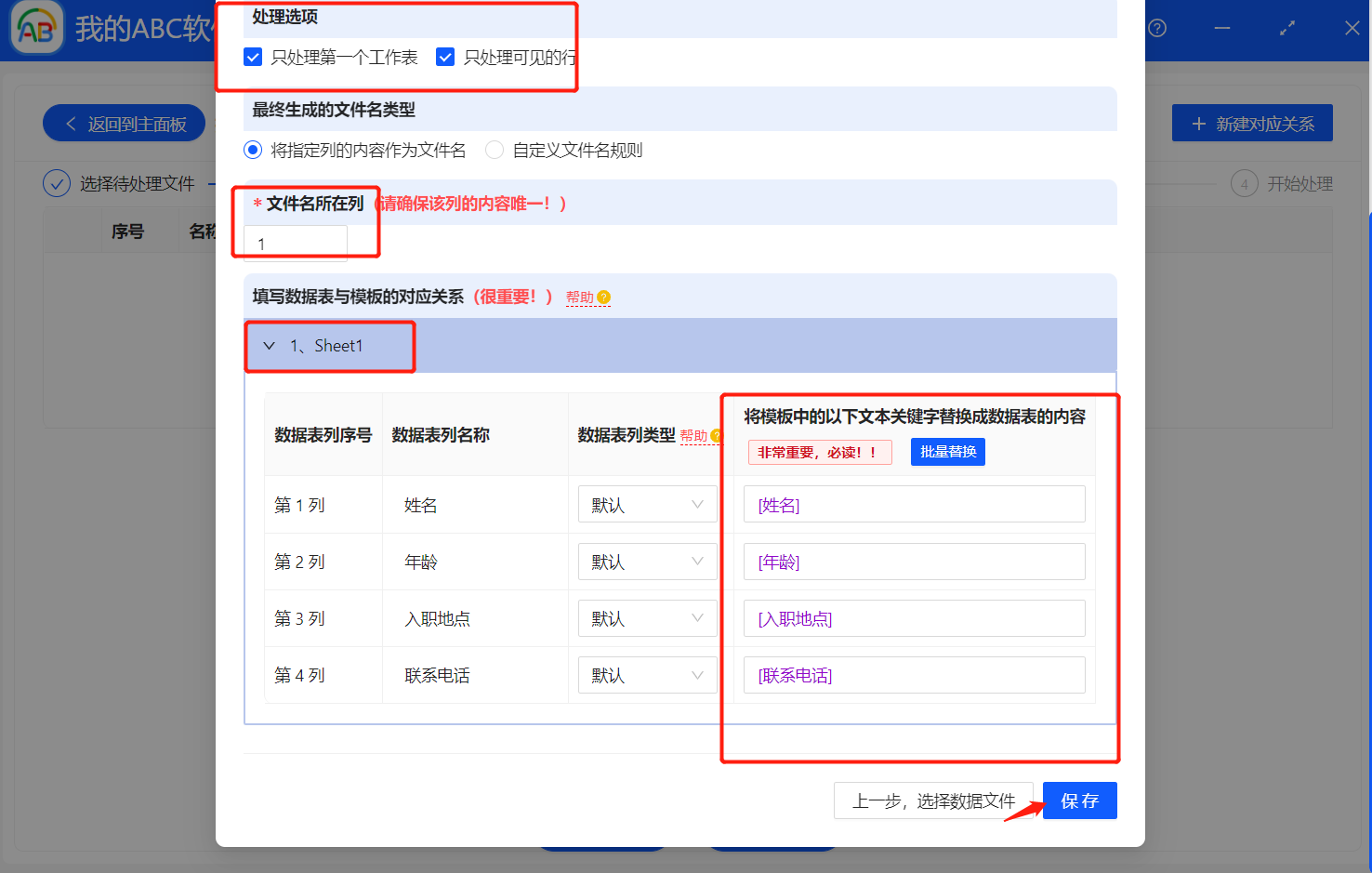Click the 保存 button

pyautogui.click(x=1079, y=800)
